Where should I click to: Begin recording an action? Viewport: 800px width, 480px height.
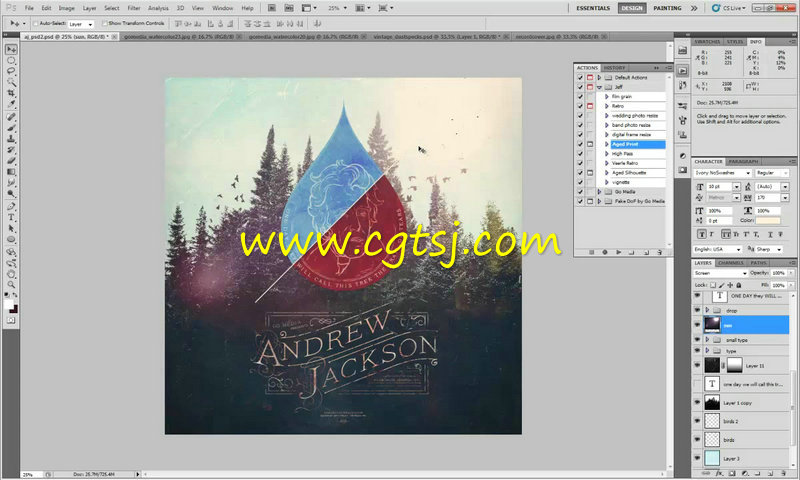point(605,252)
